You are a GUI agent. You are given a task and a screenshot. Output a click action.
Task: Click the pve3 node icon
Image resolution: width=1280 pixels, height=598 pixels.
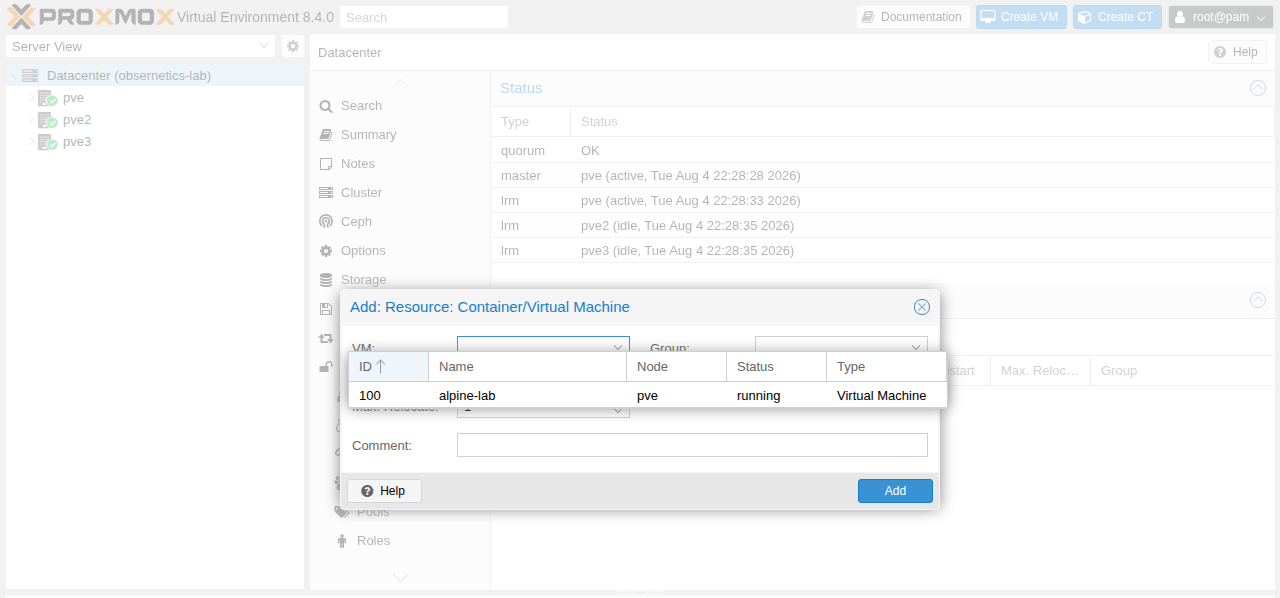[47, 142]
